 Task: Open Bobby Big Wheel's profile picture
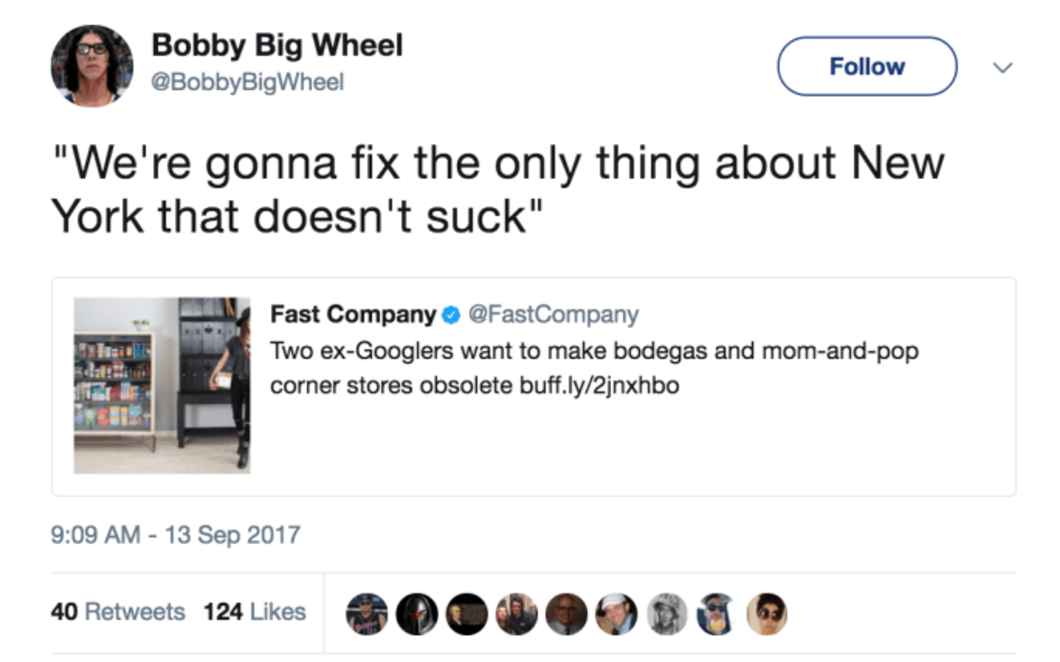pos(92,65)
